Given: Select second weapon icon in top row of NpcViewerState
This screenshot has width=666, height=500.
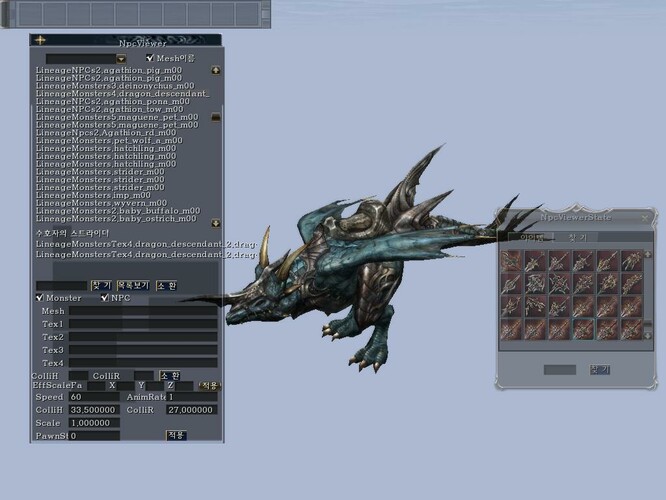Looking at the screenshot, I should click(x=535, y=260).
